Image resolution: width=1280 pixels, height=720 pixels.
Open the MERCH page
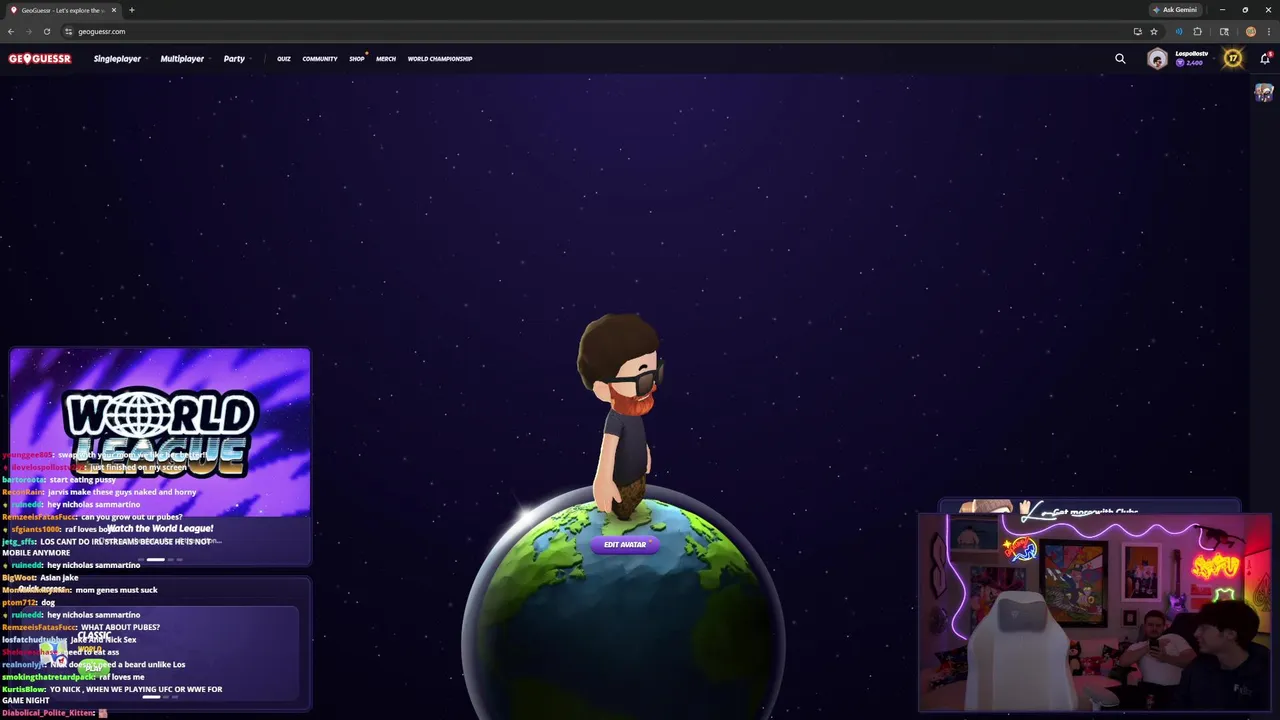coord(386,59)
